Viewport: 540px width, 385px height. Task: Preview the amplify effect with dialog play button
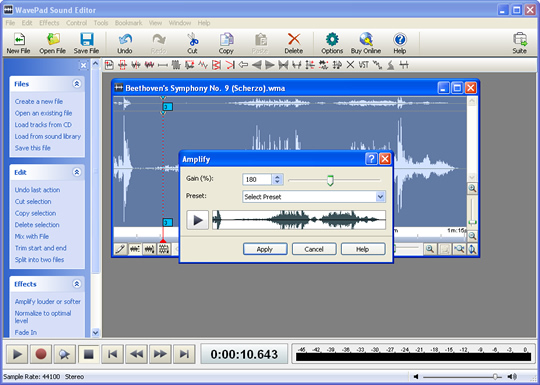point(198,220)
